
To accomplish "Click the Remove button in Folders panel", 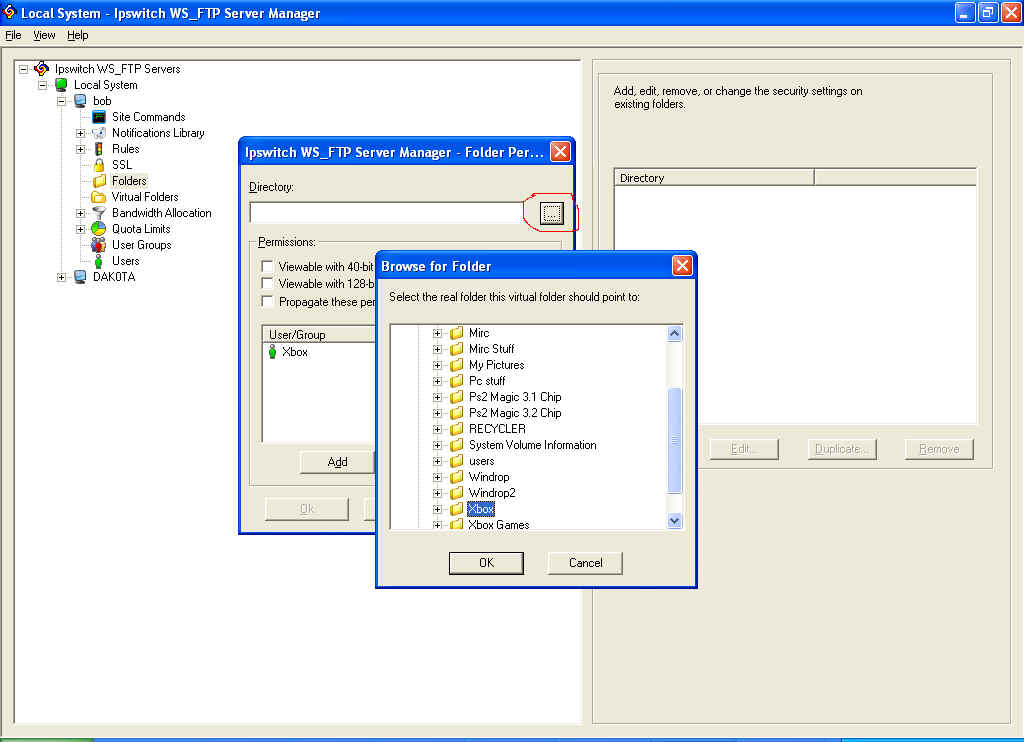I will pos(939,449).
